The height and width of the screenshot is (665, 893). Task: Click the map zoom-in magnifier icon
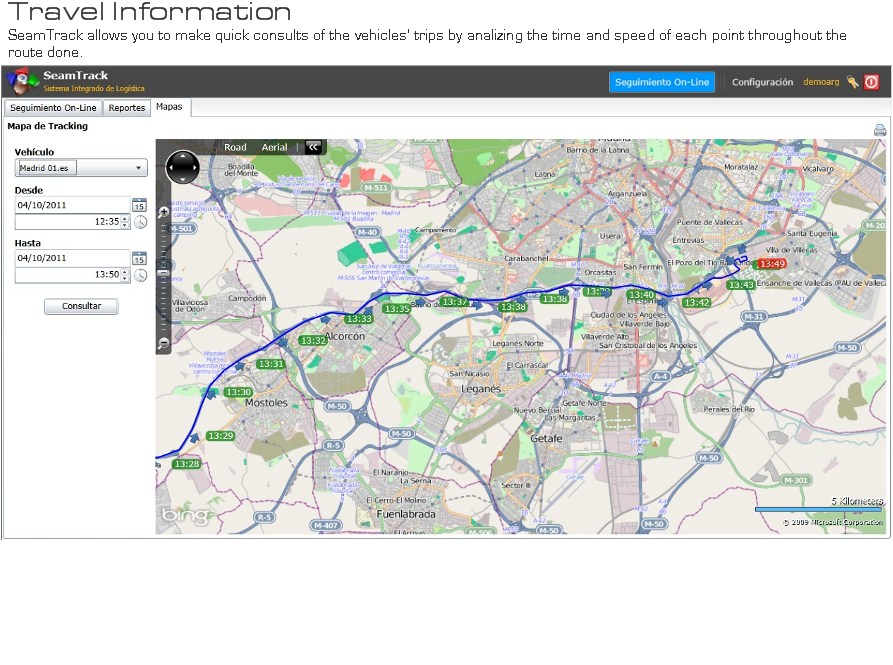(x=164, y=212)
